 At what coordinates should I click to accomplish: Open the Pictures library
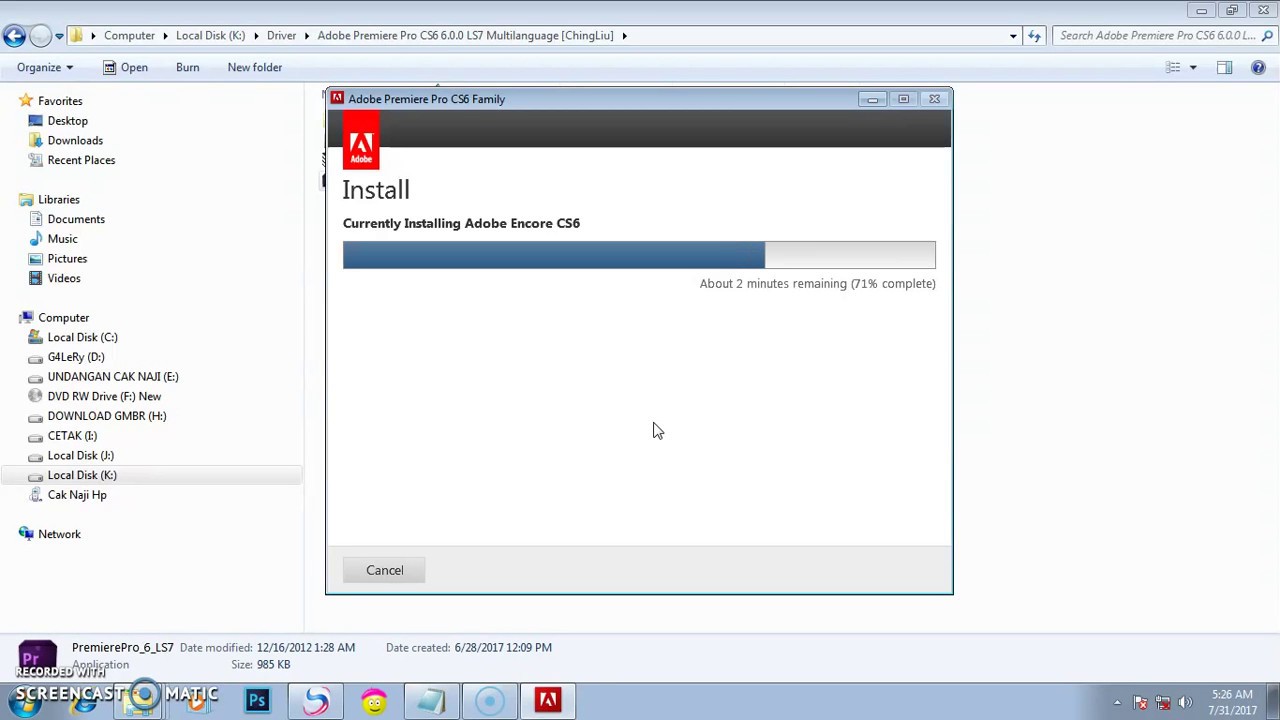tap(67, 258)
